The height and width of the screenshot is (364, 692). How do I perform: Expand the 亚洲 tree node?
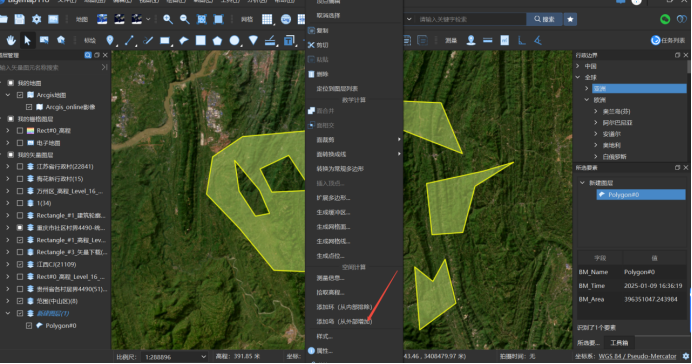click(x=587, y=88)
